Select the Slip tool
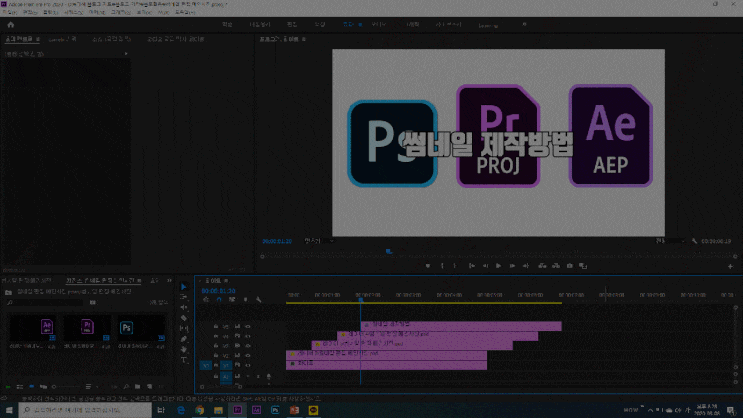Screen dimensions: 743x418 click(184, 328)
